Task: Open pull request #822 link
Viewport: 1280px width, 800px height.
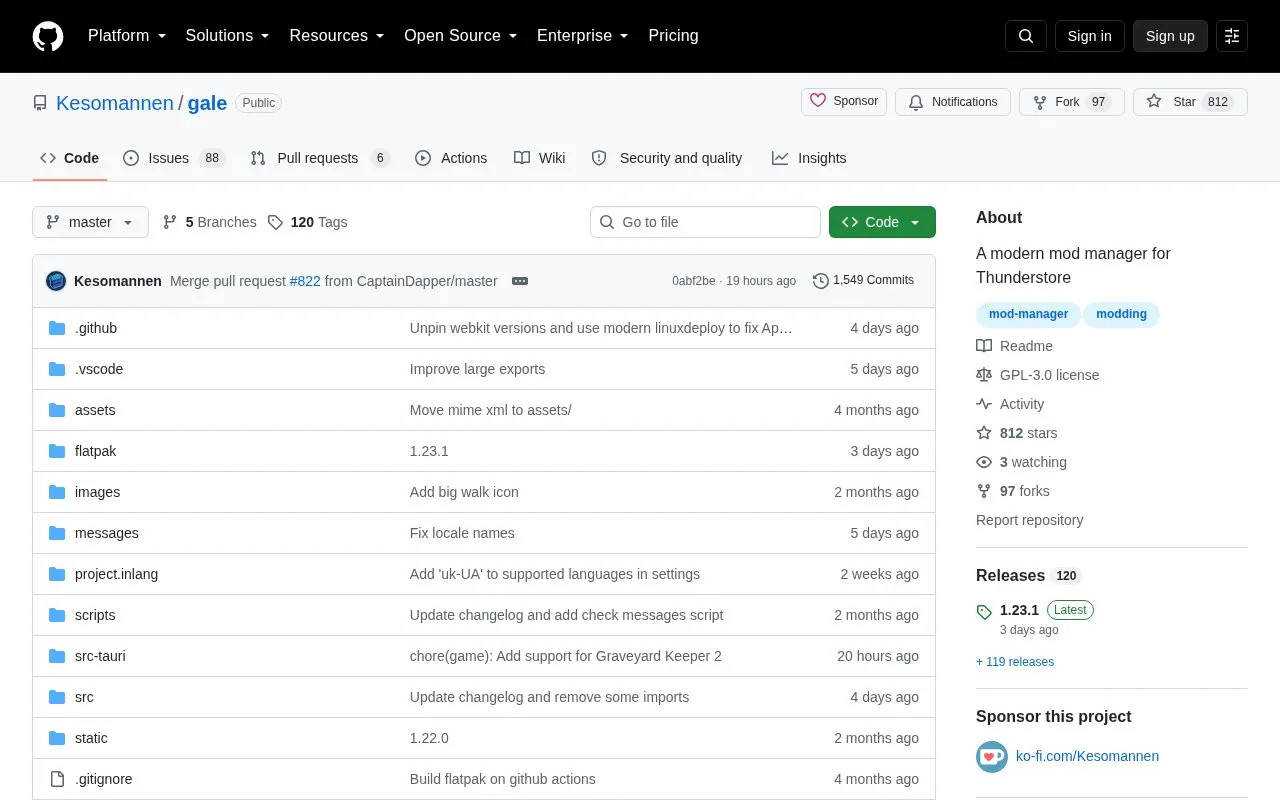Action: (305, 281)
